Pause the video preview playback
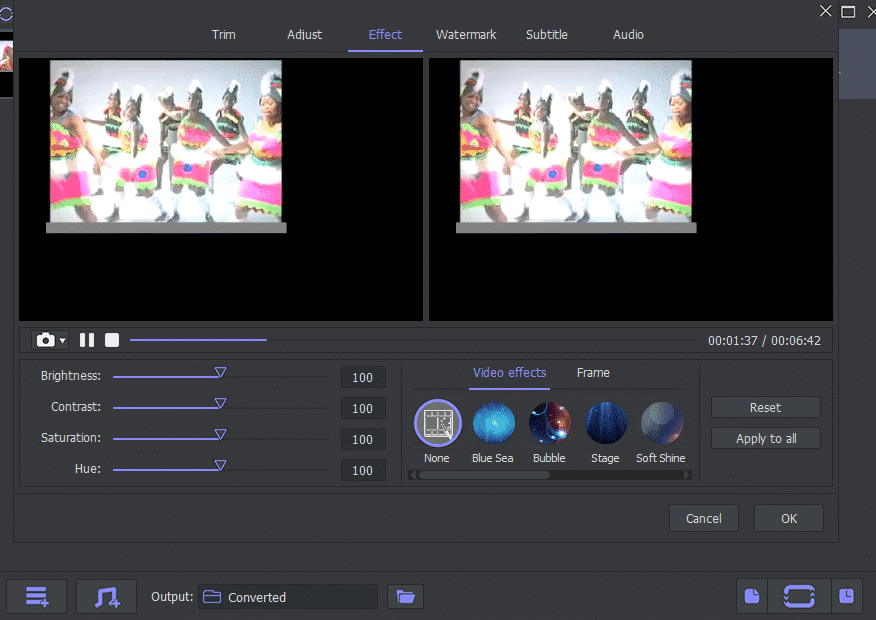Image resolution: width=876 pixels, height=620 pixels. tap(87, 340)
